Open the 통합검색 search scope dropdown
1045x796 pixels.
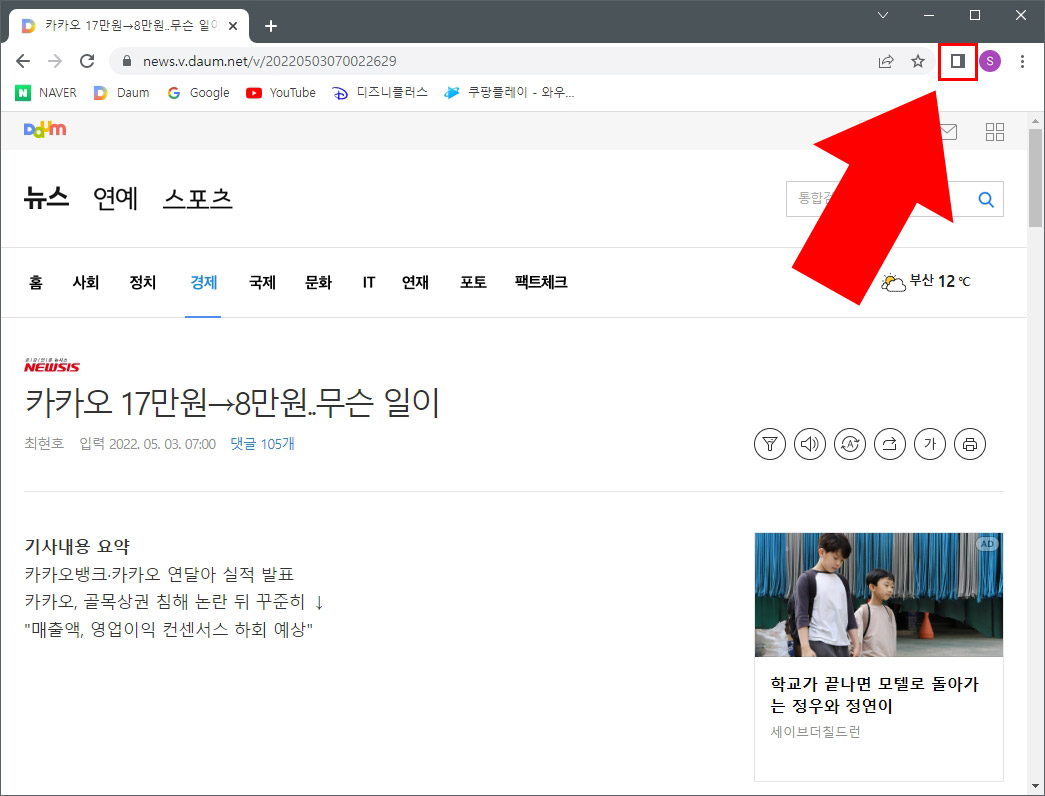tap(815, 199)
